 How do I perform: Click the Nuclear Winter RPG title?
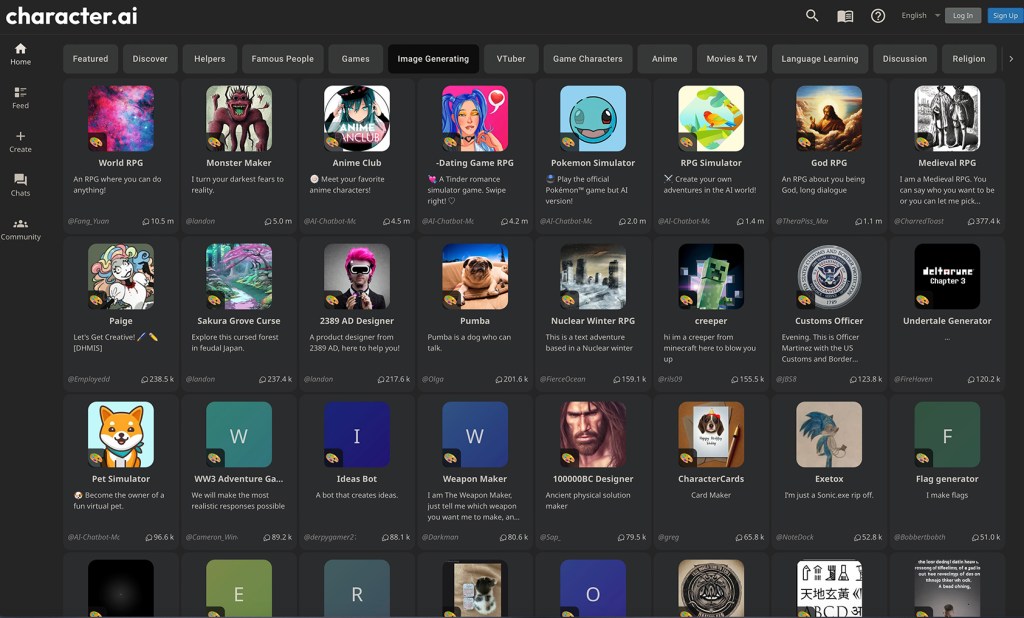coord(593,321)
